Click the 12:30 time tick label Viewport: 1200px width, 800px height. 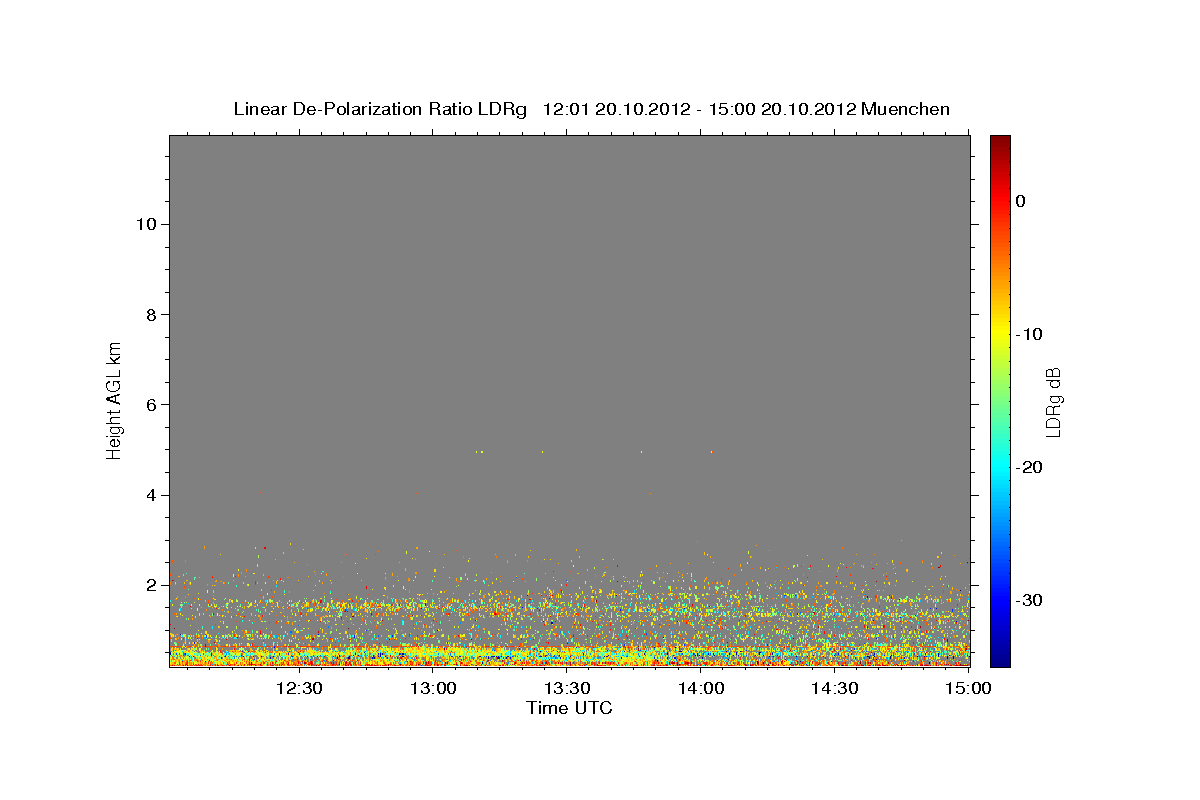[299, 688]
